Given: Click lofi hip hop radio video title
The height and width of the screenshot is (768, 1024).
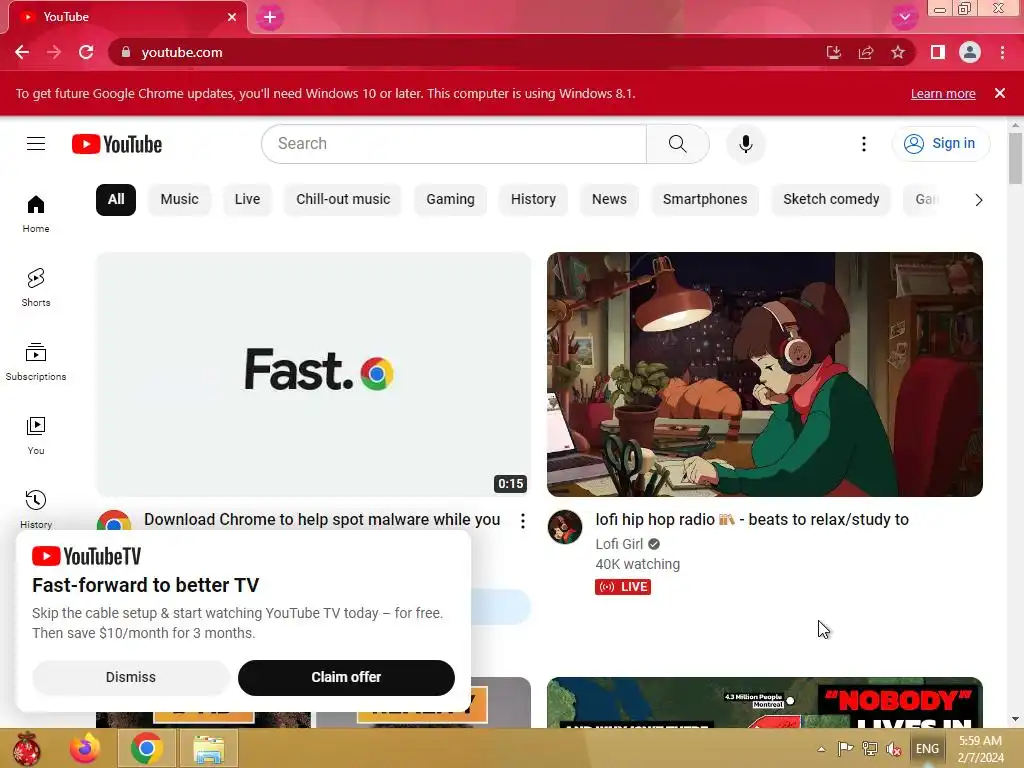Looking at the screenshot, I should [752, 520].
